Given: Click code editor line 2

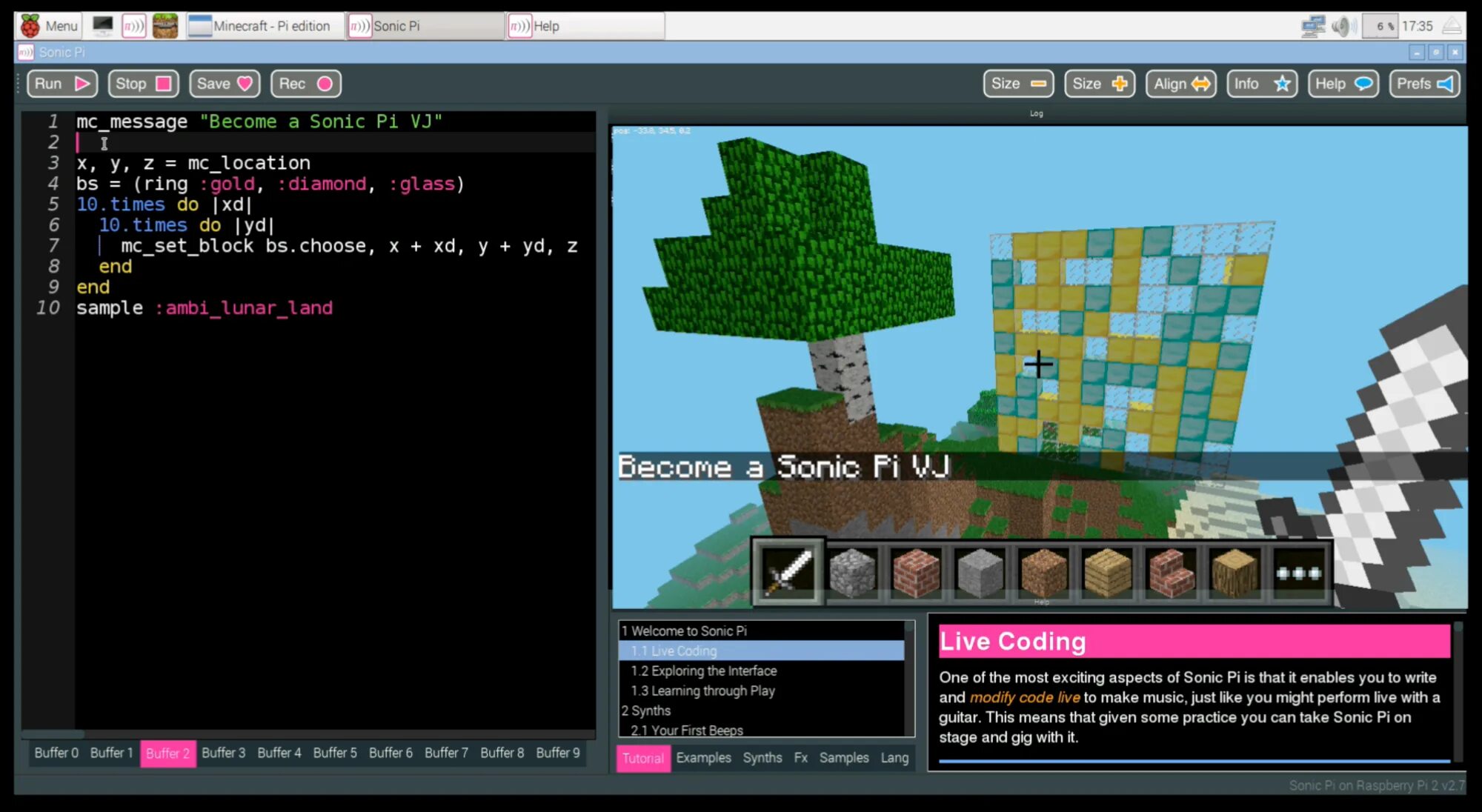Looking at the screenshot, I should [x=296, y=142].
